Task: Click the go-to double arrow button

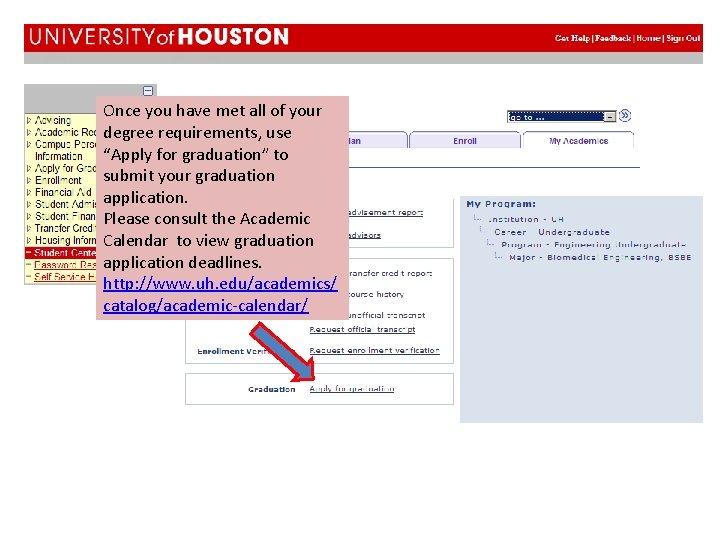Action: [x=625, y=115]
